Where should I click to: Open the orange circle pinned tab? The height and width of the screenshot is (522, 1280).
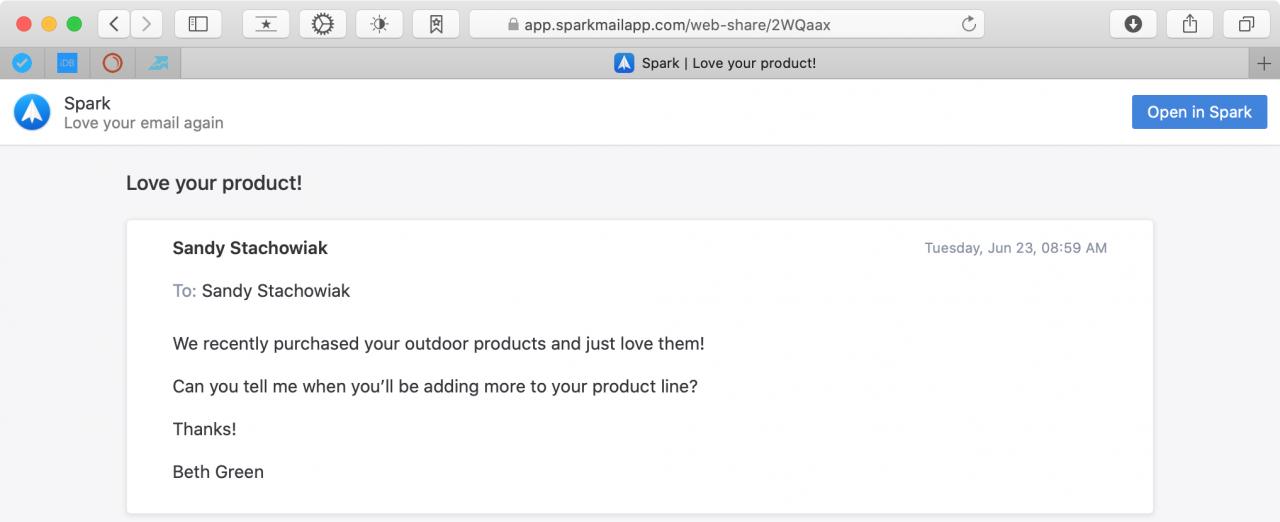point(113,63)
